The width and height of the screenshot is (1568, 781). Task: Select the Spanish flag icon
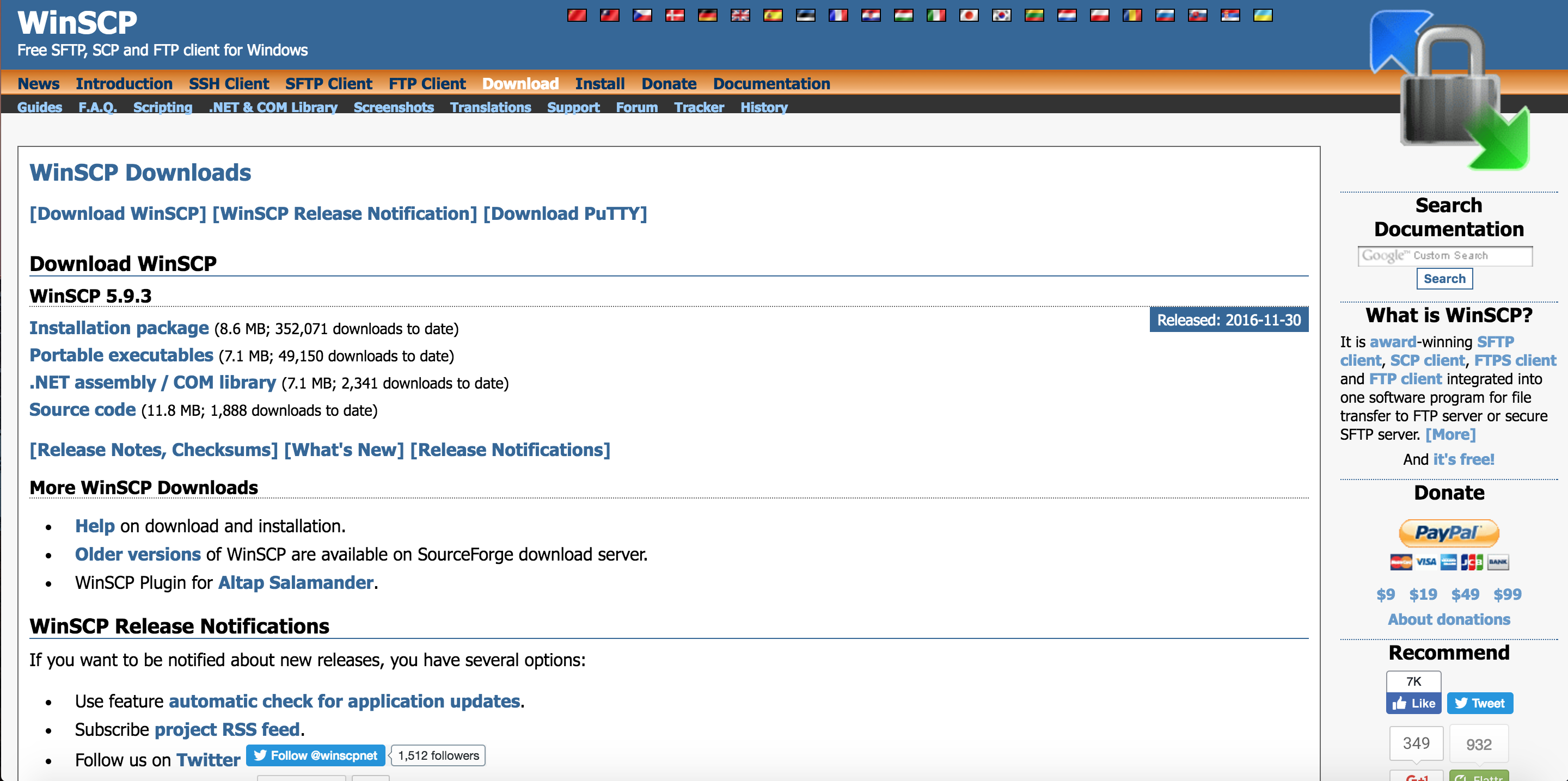[x=773, y=15]
